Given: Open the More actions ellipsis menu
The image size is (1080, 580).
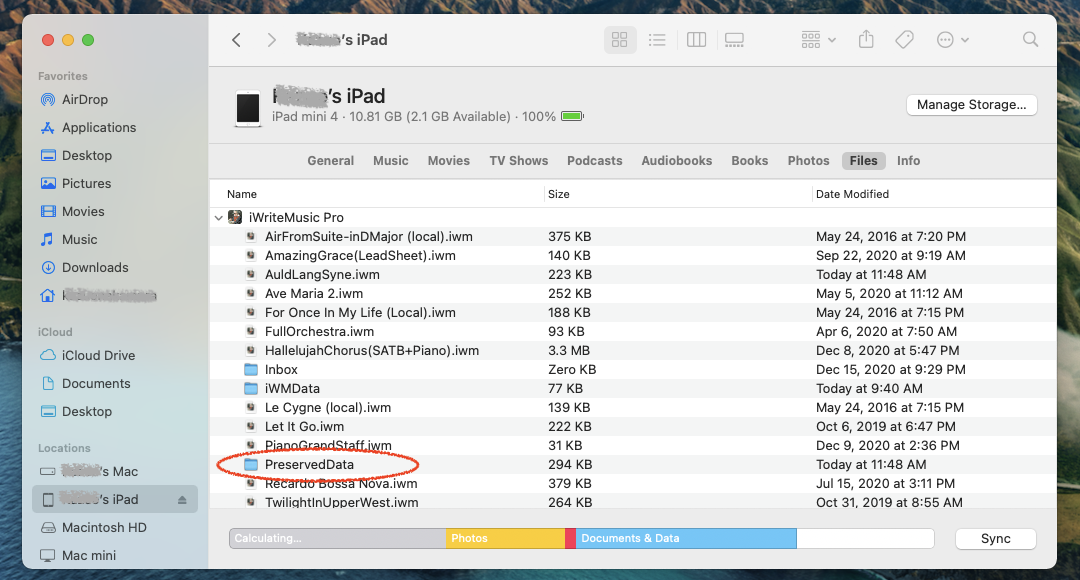Looking at the screenshot, I should 953,40.
